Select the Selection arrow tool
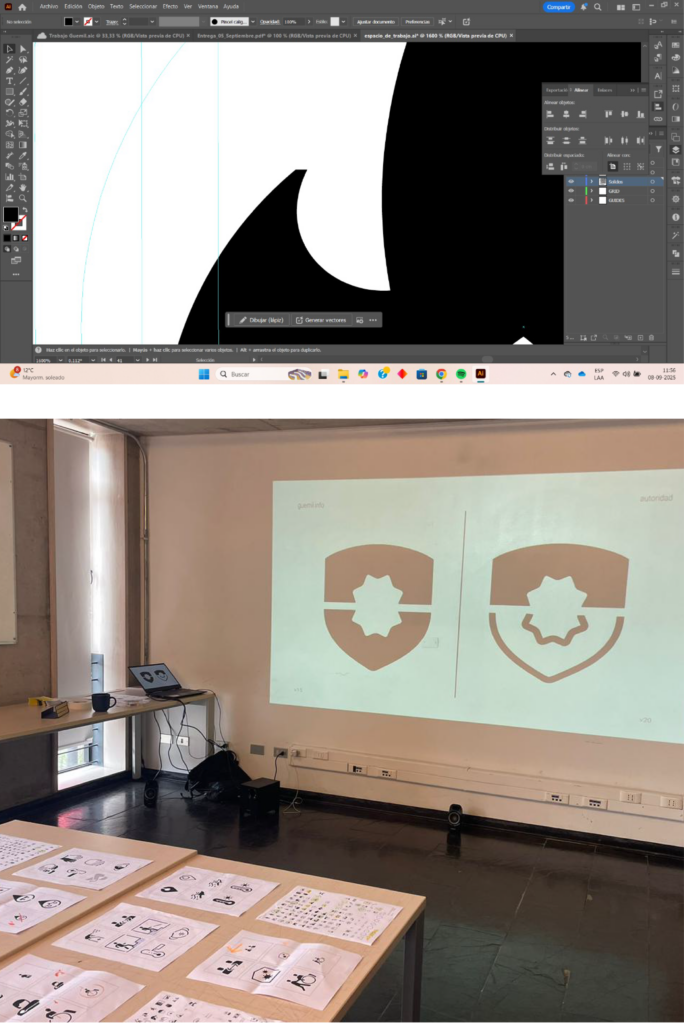 [9, 48]
